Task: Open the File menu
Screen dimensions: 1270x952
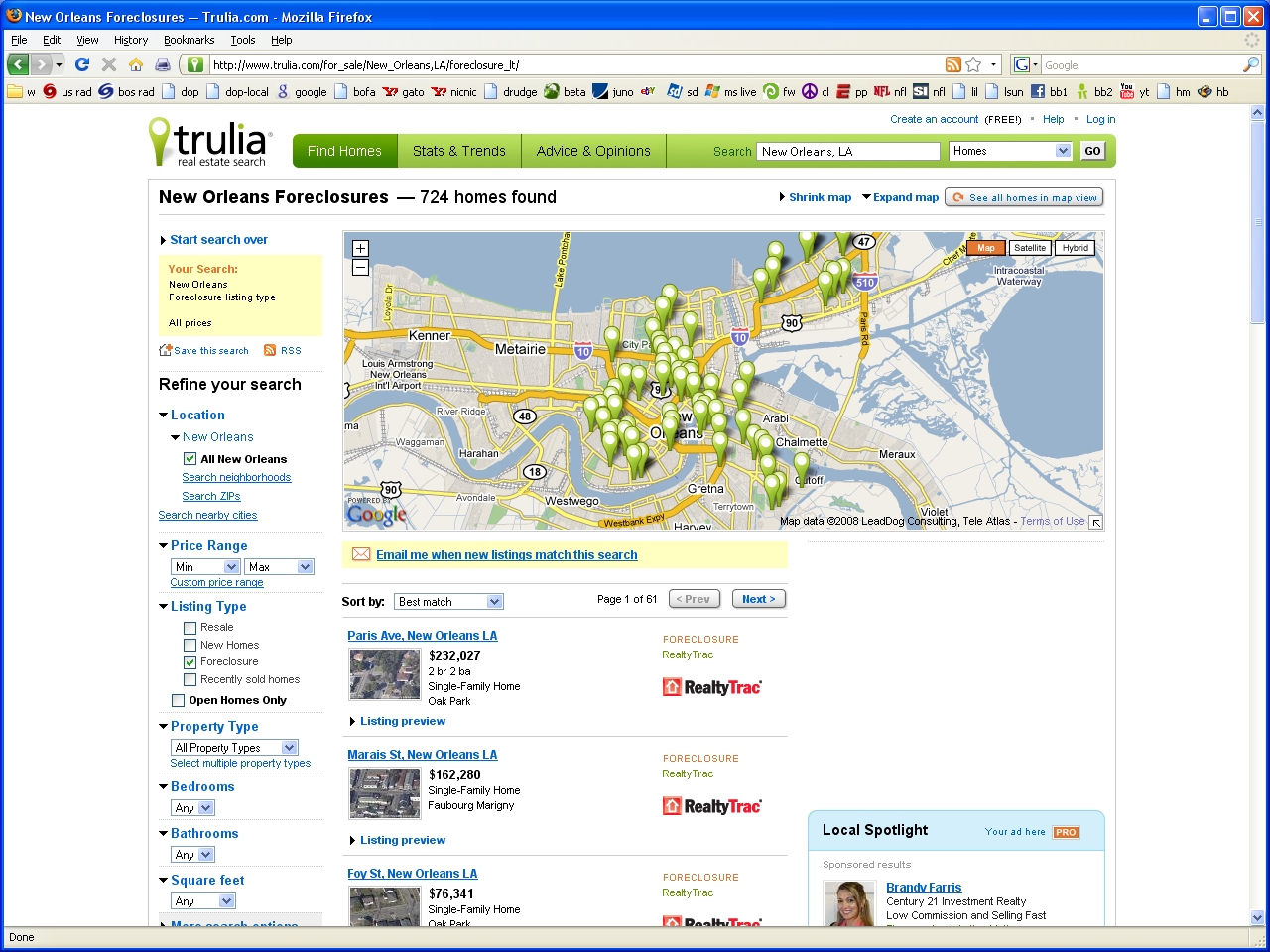Action: 19,40
